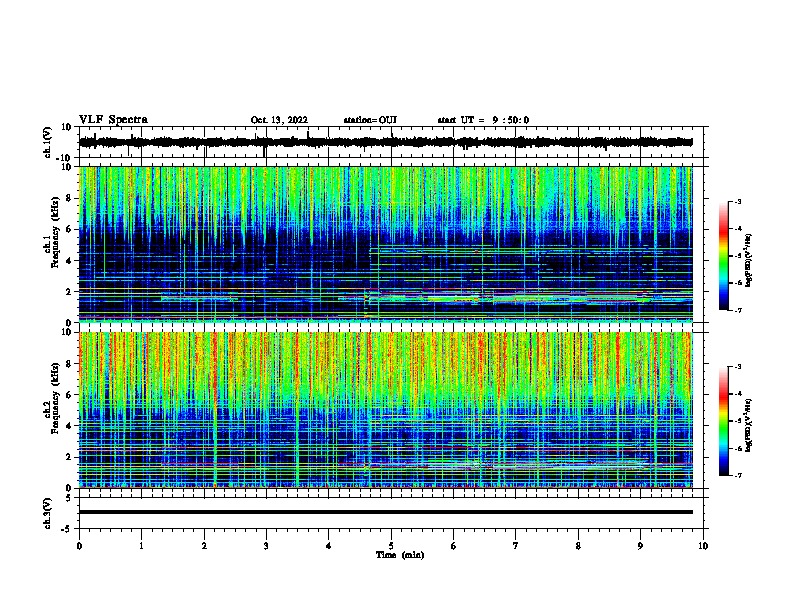Click the "2" kHz tick of ch.2 spectrogram

point(69,457)
